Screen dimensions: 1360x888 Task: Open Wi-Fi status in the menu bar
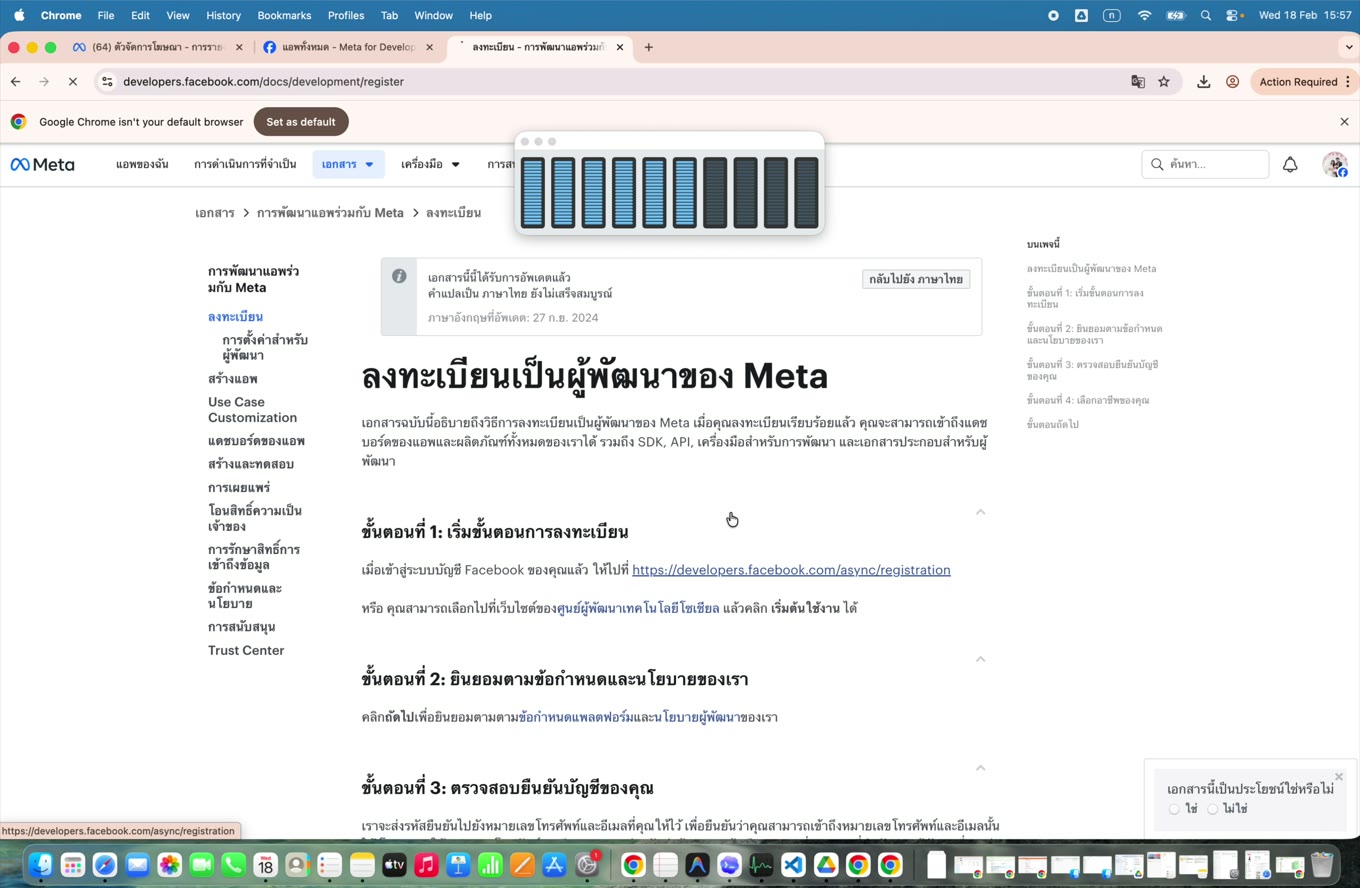tap(1145, 15)
